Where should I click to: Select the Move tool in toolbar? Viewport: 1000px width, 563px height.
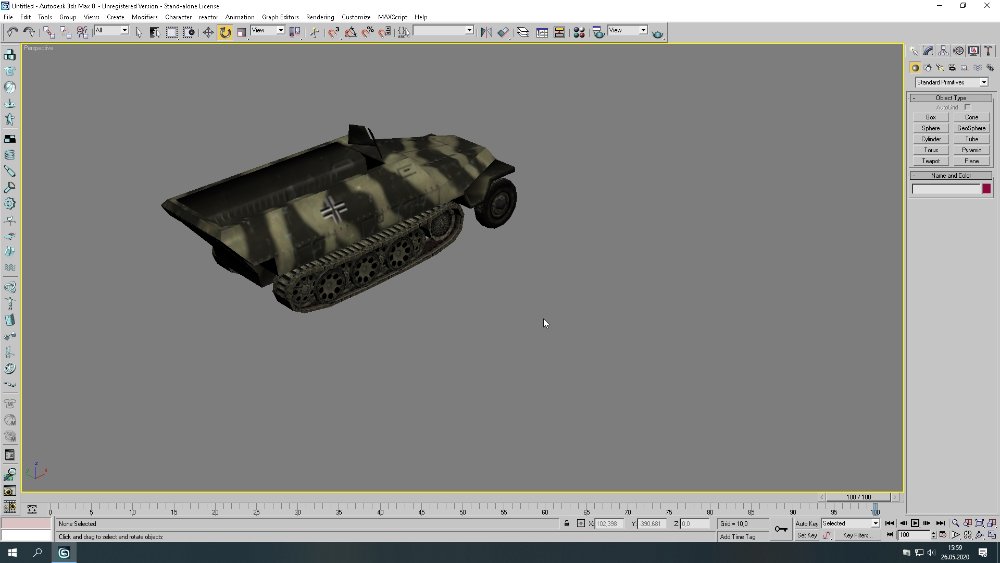(208, 32)
